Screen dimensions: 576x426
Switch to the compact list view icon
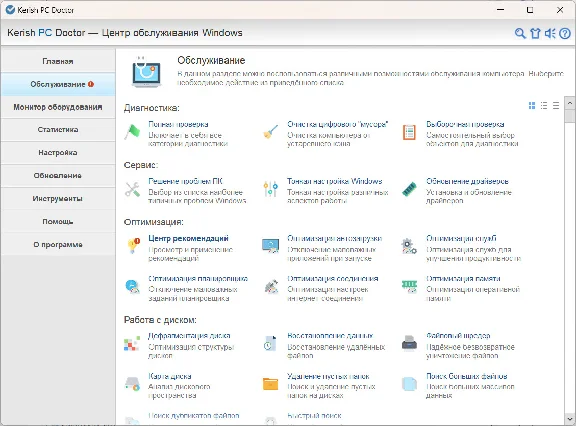point(556,106)
